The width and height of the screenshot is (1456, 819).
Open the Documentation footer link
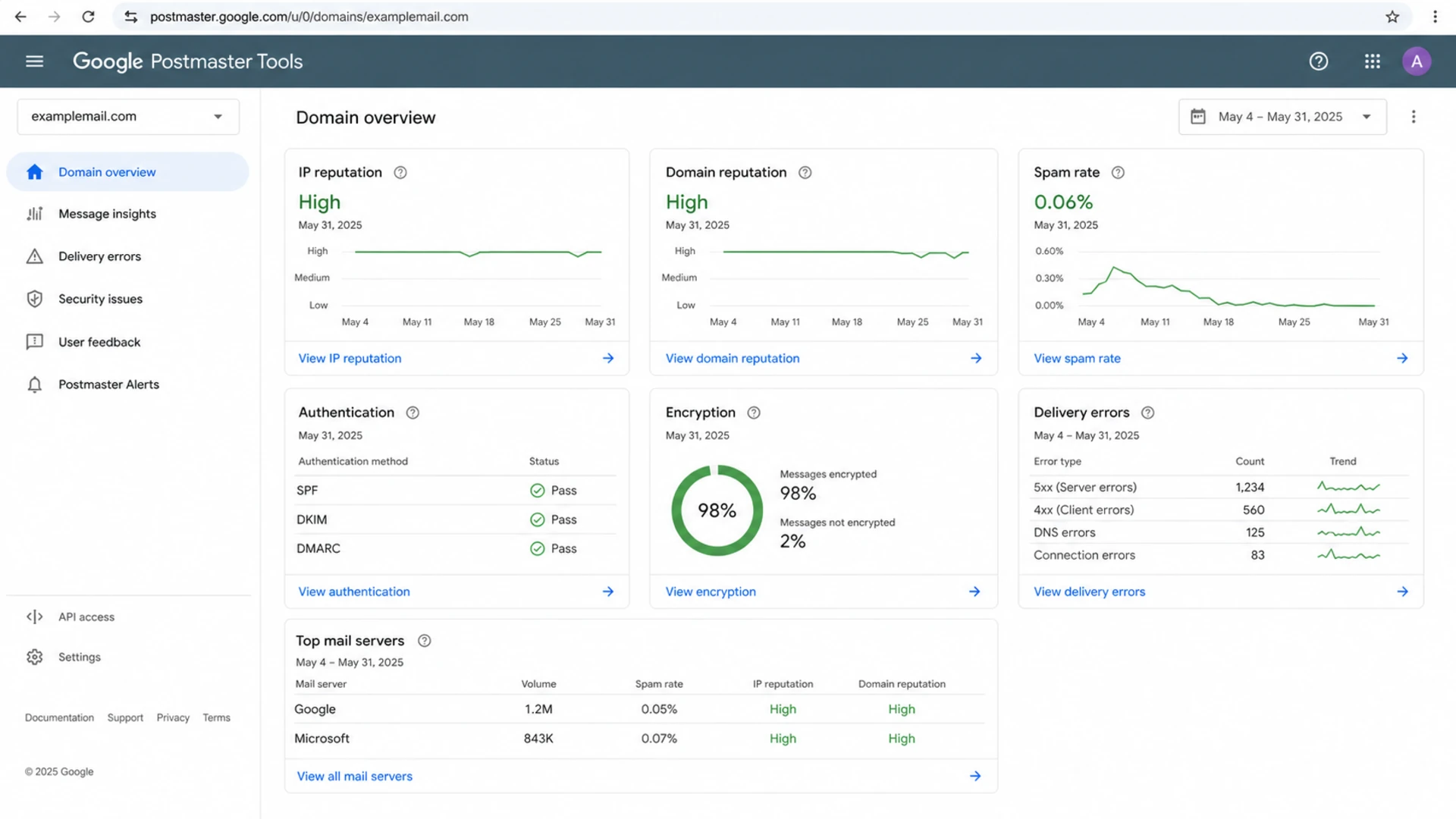59,717
